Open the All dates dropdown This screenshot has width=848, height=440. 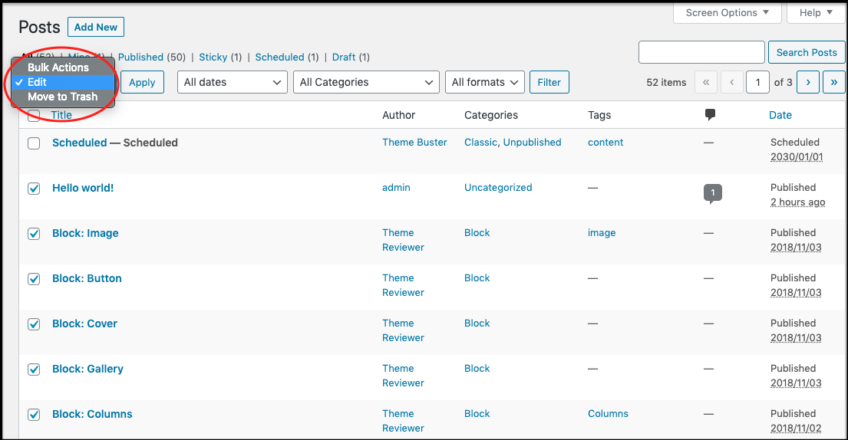pos(232,82)
